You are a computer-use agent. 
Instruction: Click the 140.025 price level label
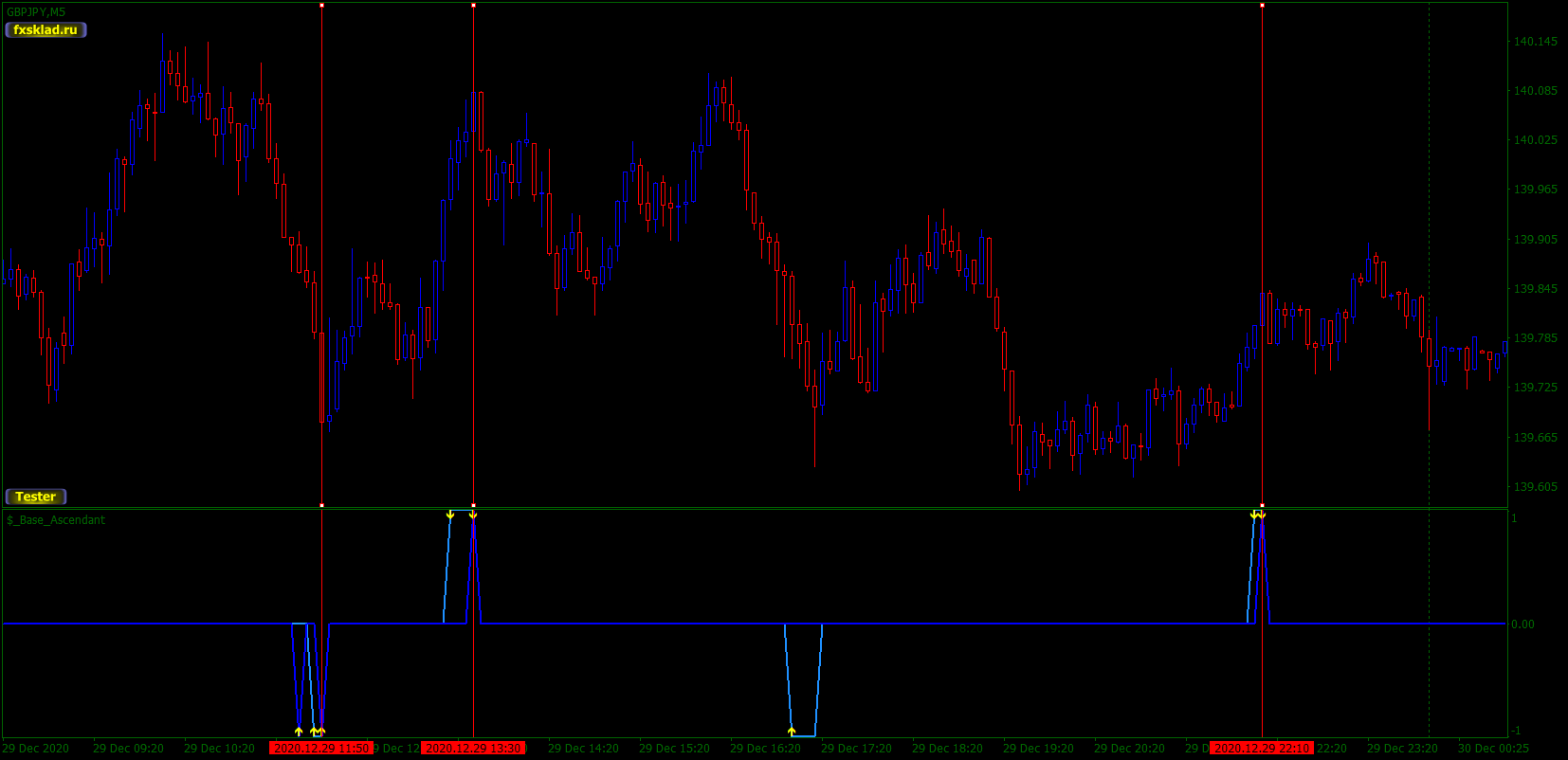tap(1535, 140)
